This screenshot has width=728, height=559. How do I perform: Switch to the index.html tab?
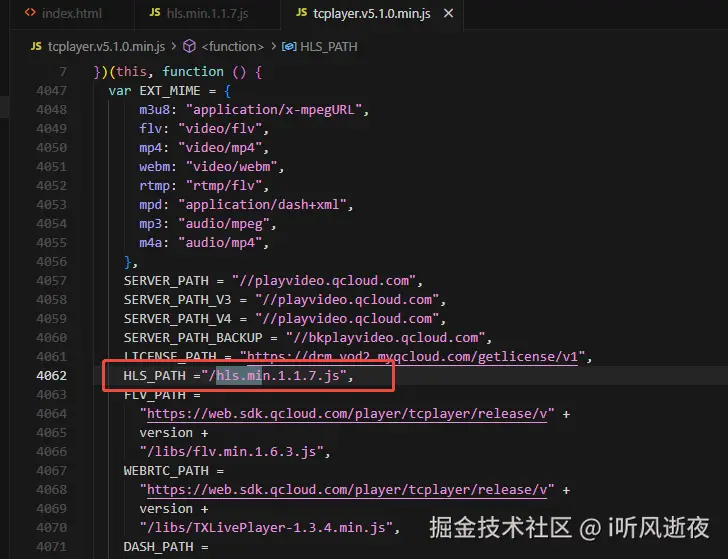(72, 13)
